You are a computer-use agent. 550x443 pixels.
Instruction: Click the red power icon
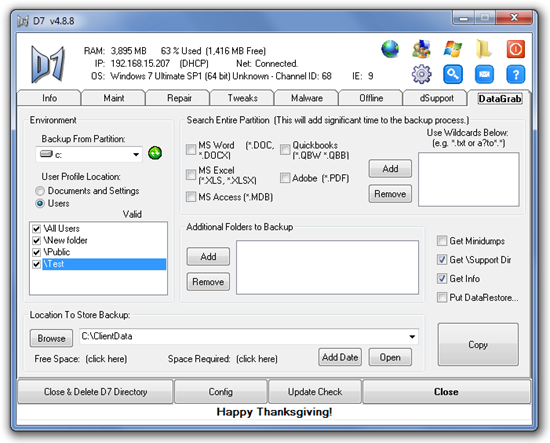pyautogui.click(x=516, y=48)
